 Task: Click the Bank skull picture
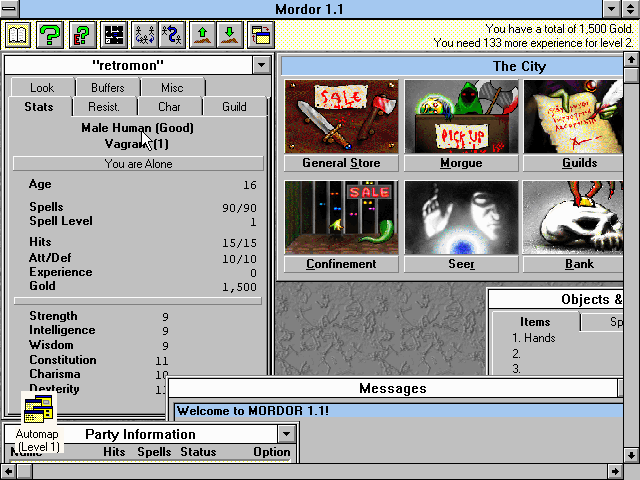point(573,218)
